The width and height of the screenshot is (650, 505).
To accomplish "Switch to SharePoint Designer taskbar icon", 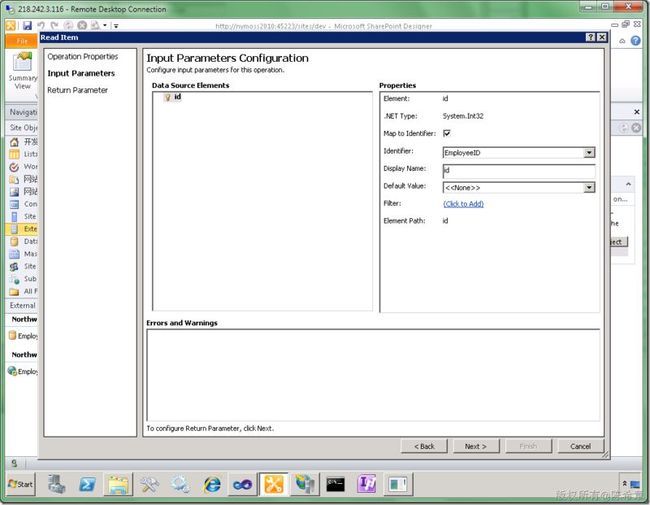I will coord(274,484).
